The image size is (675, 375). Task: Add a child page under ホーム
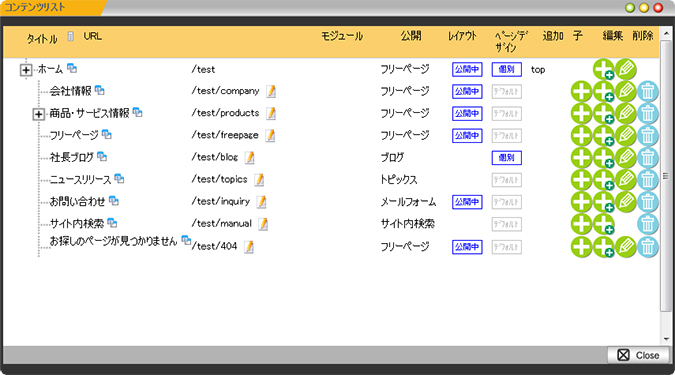[x=604, y=69]
